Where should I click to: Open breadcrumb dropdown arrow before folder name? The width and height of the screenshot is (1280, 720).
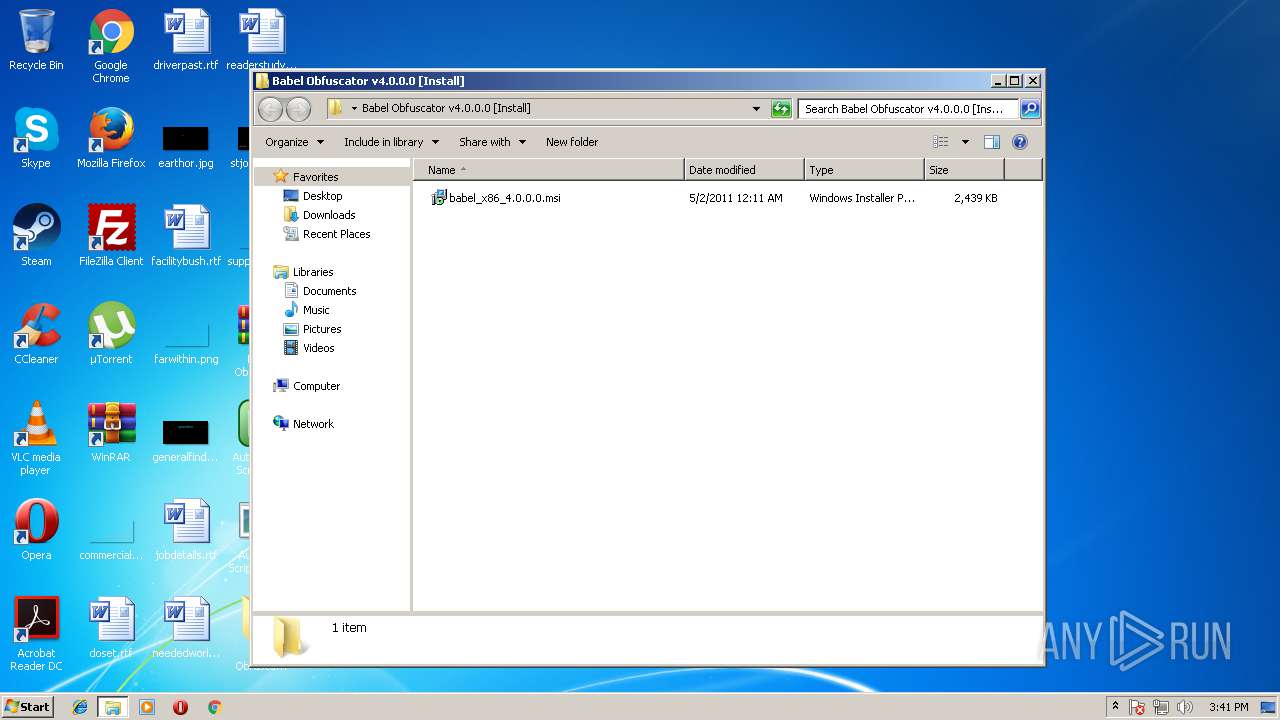tap(354, 108)
